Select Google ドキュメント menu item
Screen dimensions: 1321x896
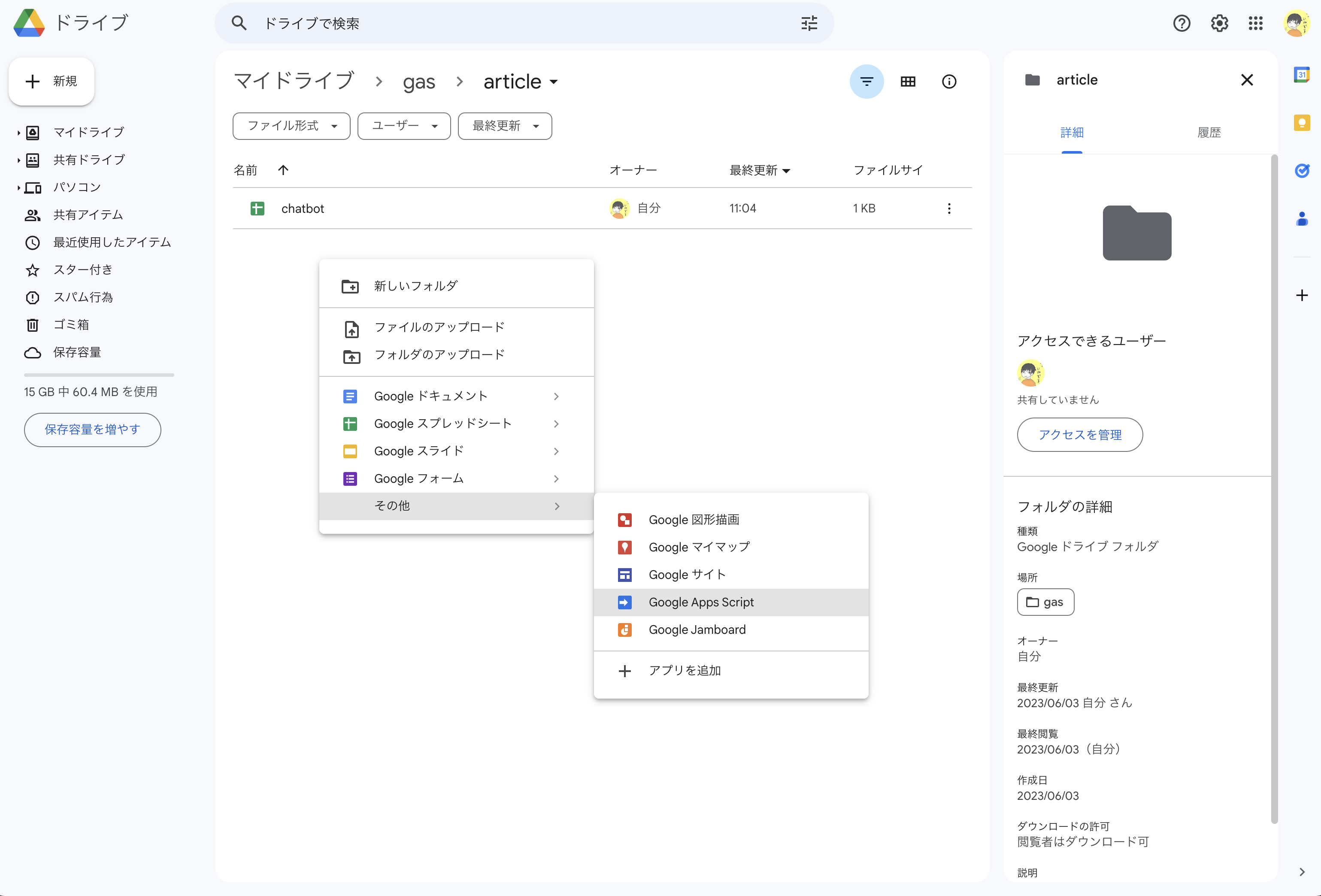[x=457, y=396]
